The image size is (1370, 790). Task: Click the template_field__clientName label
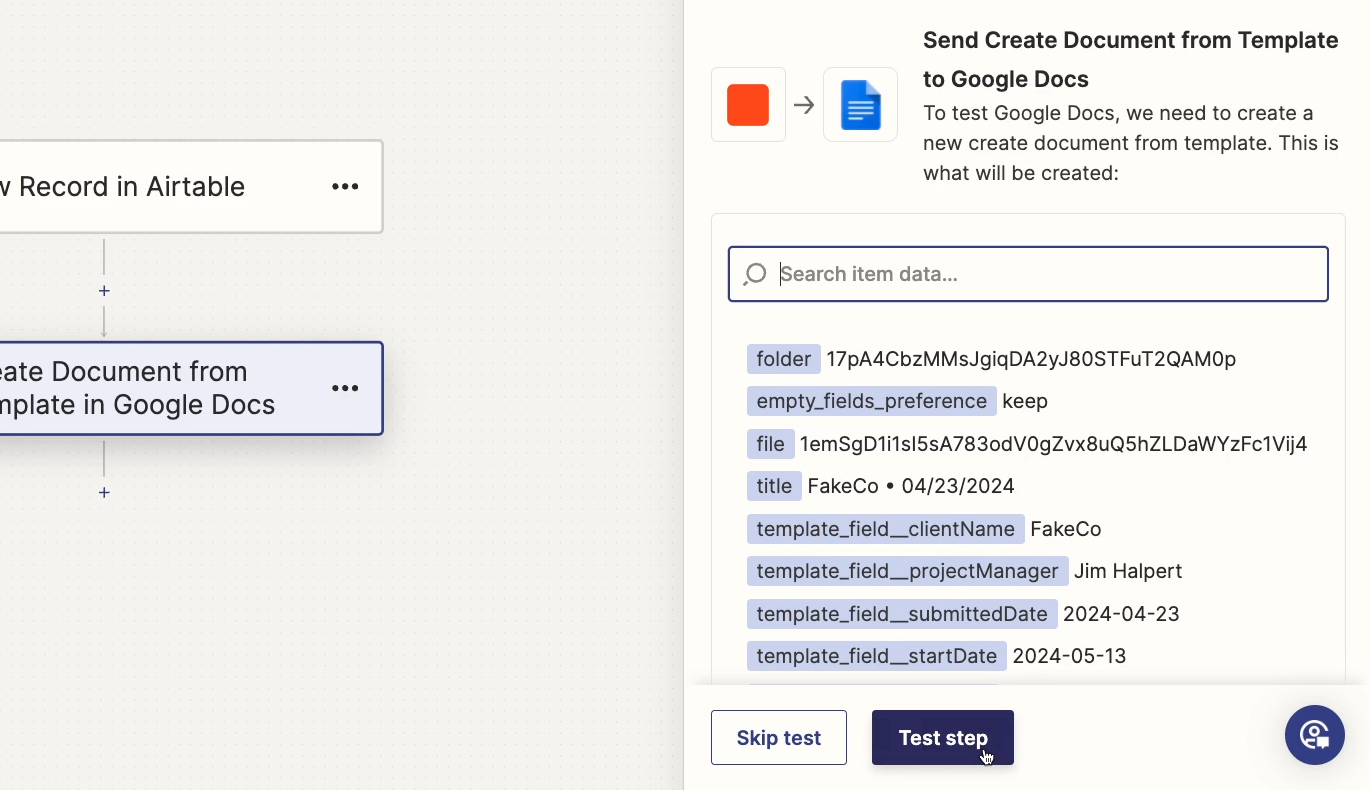(886, 529)
